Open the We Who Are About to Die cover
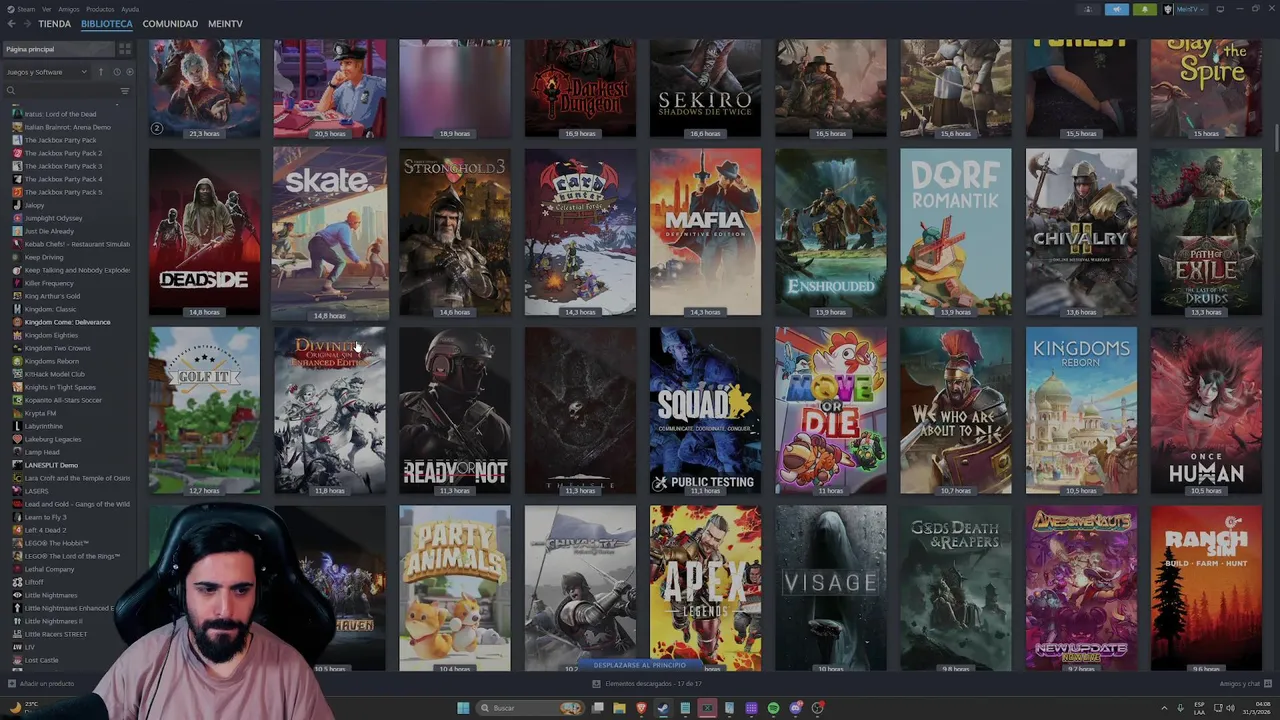The width and height of the screenshot is (1280, 720). (x=955, y=411)
